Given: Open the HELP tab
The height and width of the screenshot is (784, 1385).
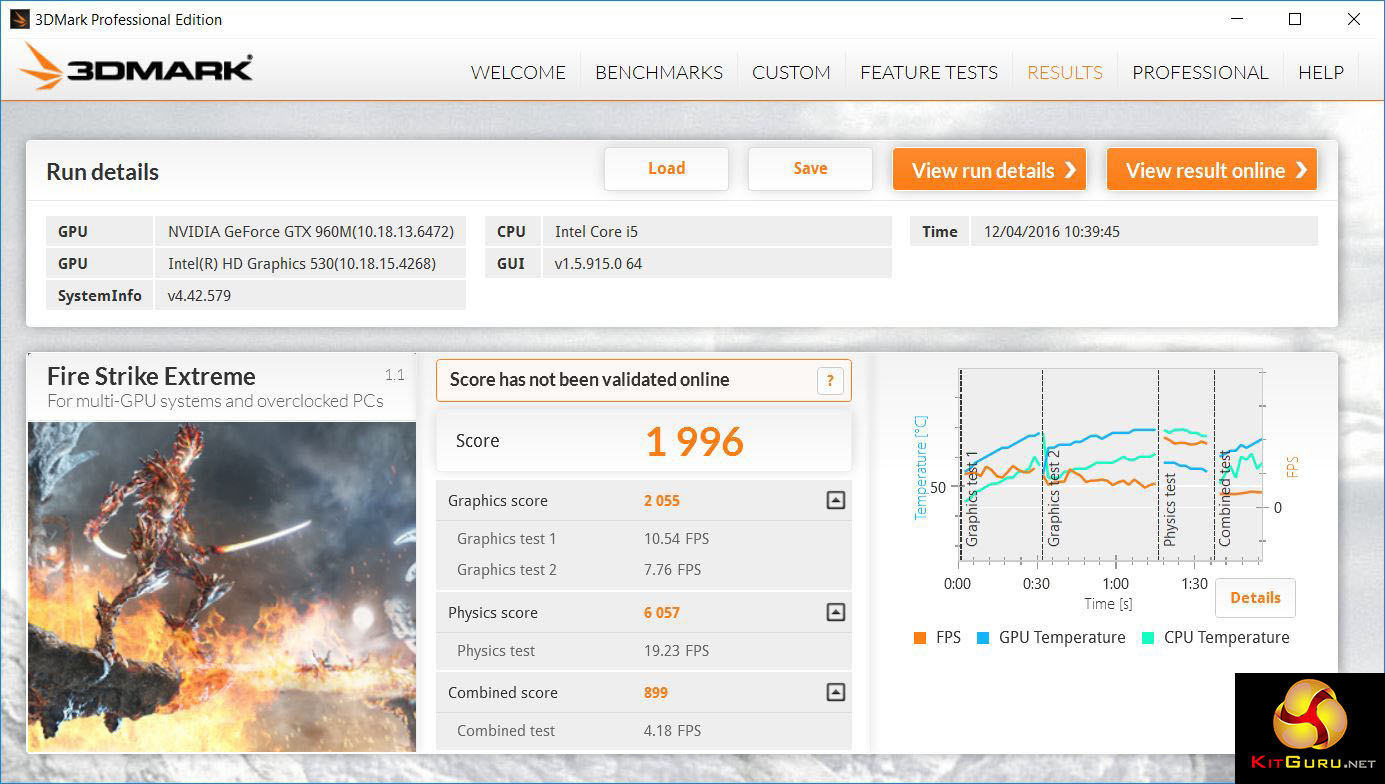Looking at the screenshot, I should [1321, 73].
